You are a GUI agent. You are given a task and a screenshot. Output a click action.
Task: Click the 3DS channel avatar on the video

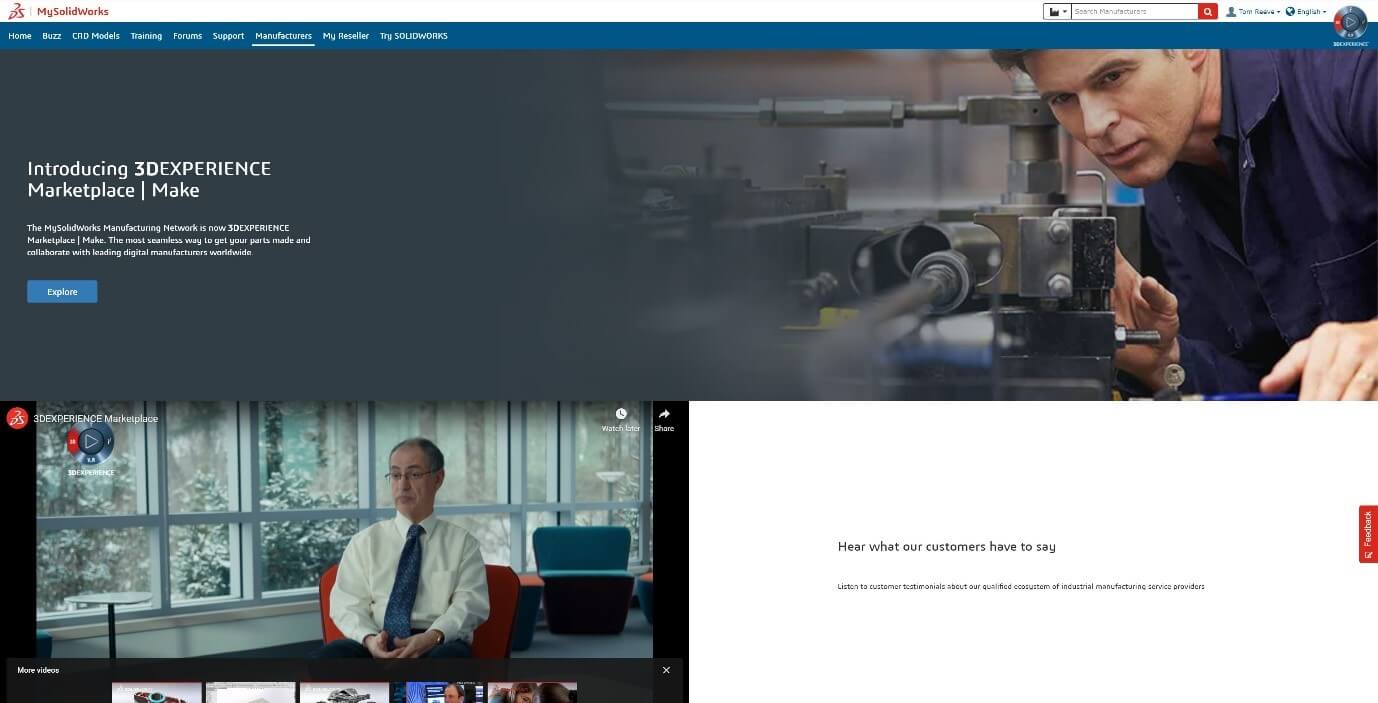point(17,418)
